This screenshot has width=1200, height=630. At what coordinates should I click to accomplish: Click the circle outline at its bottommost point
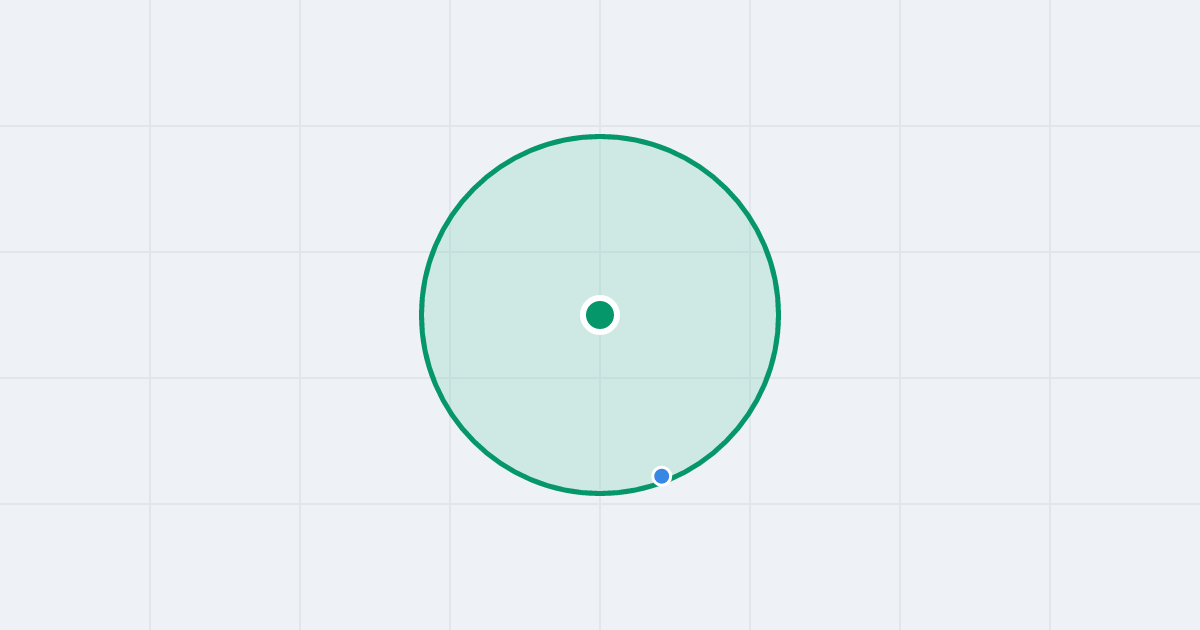point(600,492)
